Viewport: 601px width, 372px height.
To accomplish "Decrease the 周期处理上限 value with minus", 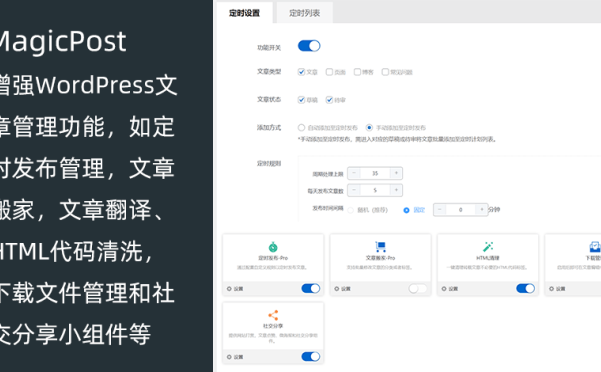I will coord(354,173).
